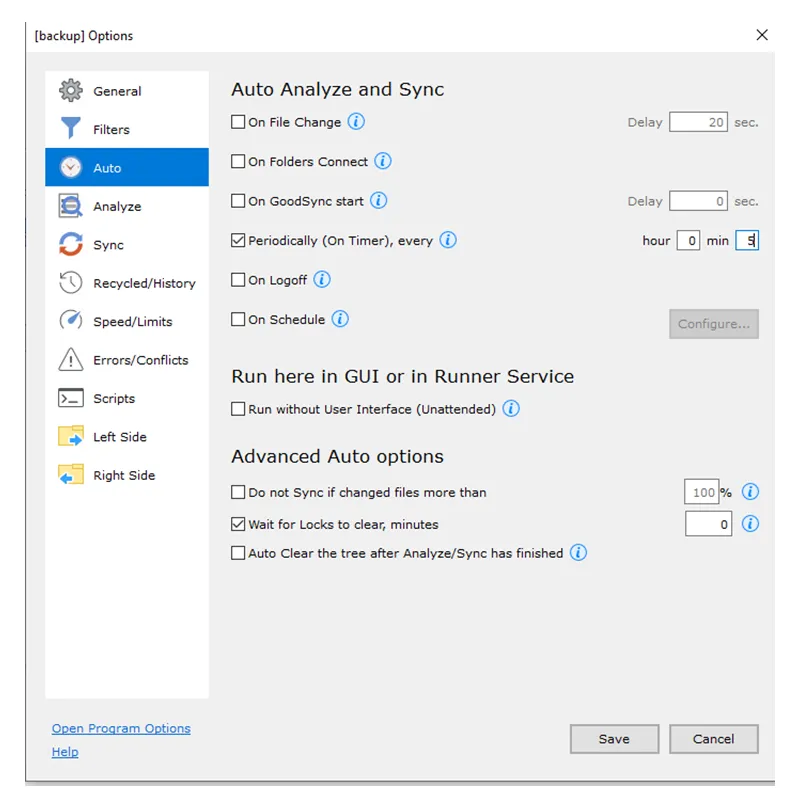This screenshot has width=801, height=807.
Task: Show info for On Logoff
Action: [322, 279]
